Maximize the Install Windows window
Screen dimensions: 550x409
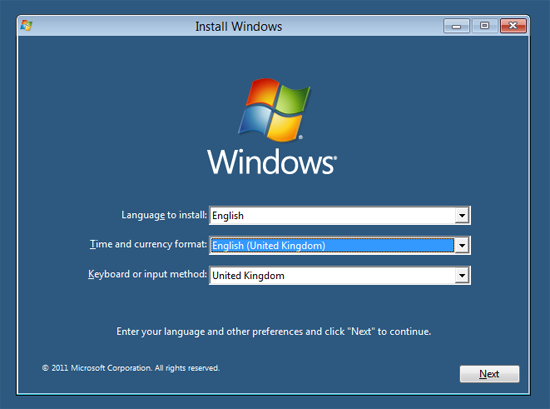click(x=485, y=26)
